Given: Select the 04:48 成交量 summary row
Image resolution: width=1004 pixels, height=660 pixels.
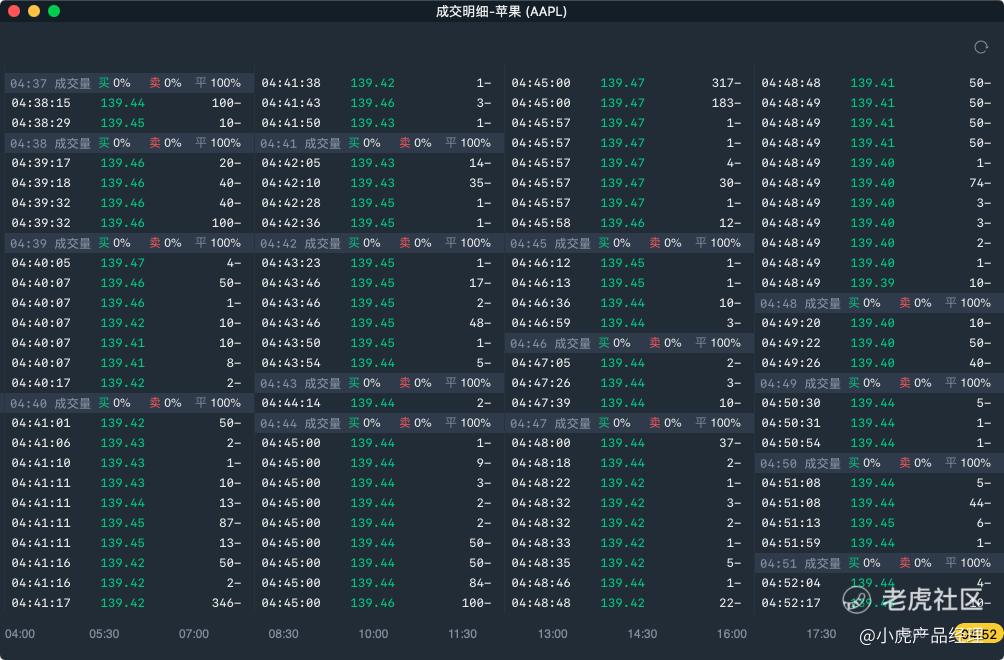Looking at the screenshot, I should point(879,303).
